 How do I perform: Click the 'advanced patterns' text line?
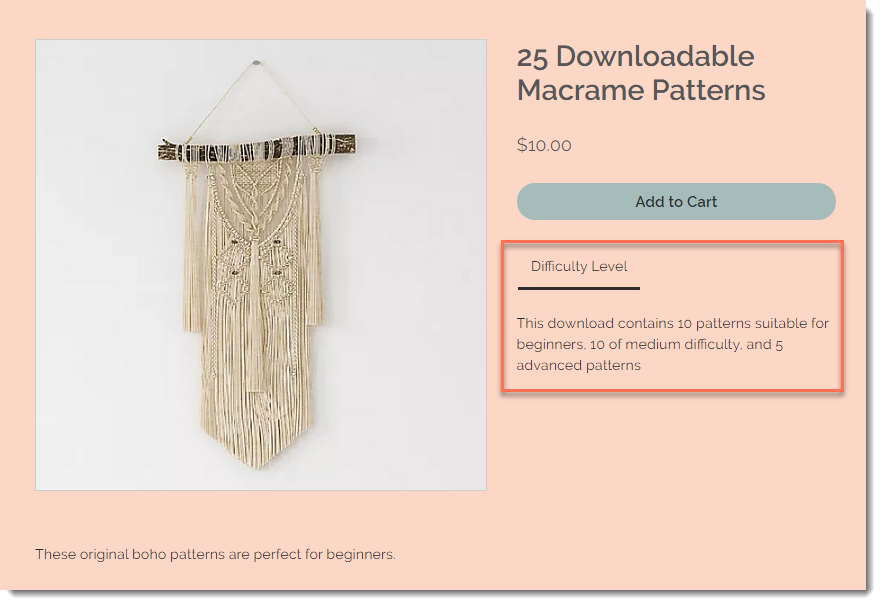[x=578, y=365]
